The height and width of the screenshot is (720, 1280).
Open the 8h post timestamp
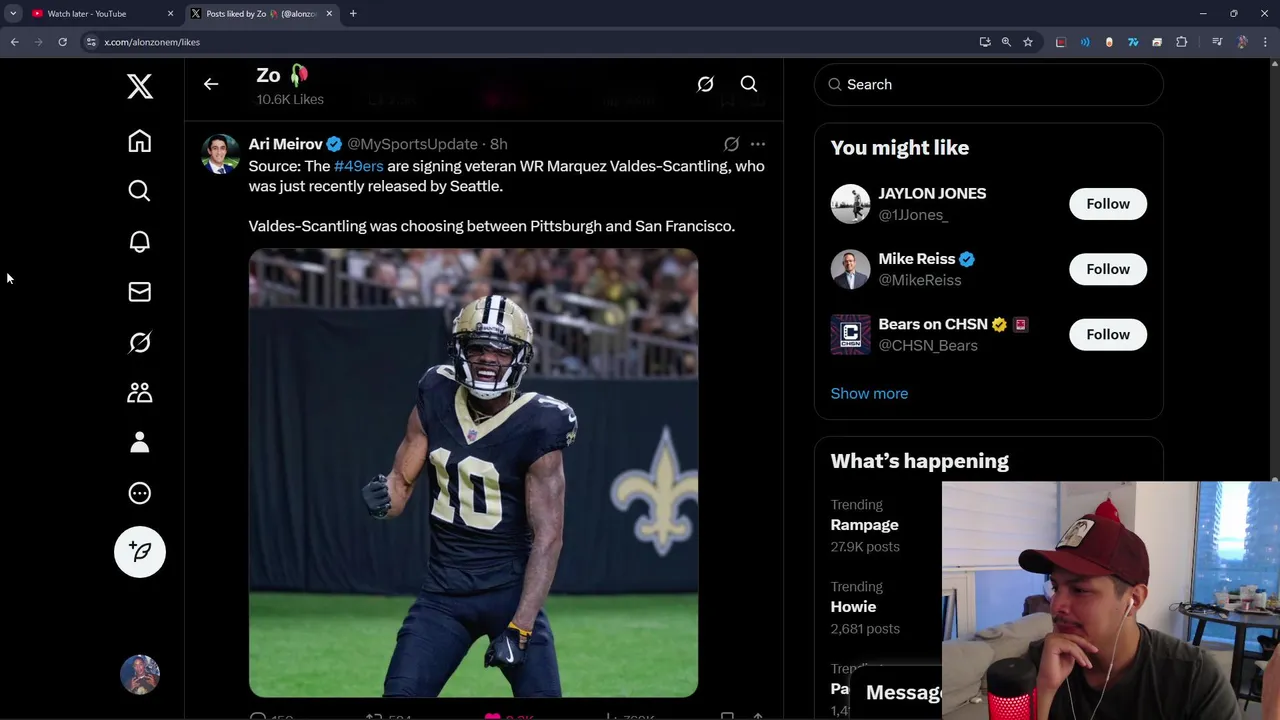[499, 144]
